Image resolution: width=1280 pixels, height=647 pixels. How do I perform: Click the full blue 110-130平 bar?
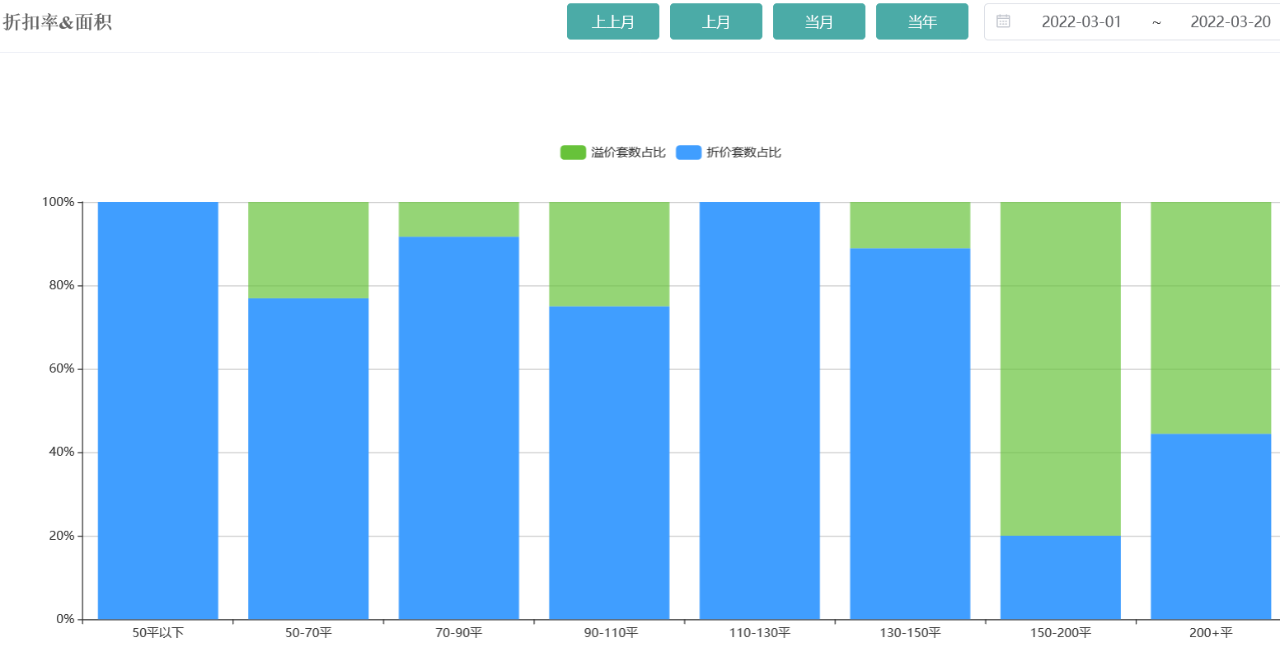tap(760, 410)
